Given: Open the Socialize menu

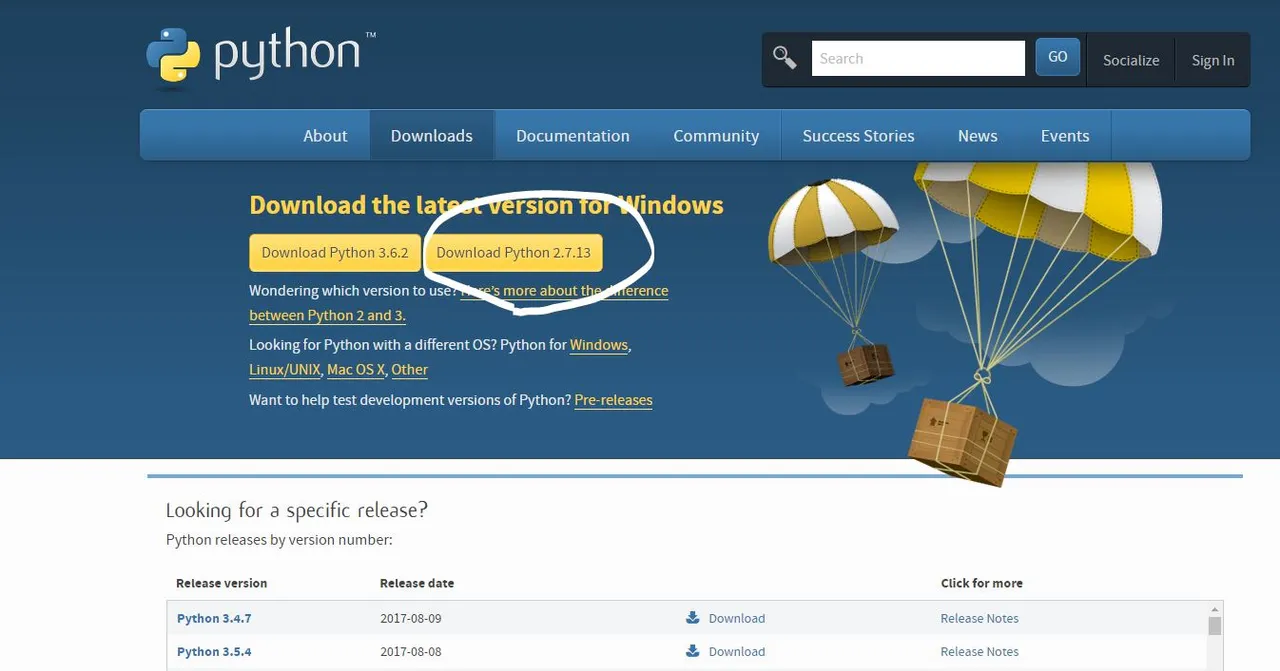Looking at the screenshot, I should click(1131, 60).
